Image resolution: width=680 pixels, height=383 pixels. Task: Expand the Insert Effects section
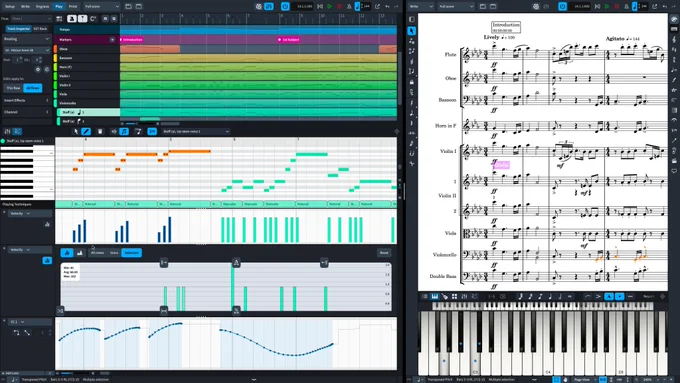[27, 100]
